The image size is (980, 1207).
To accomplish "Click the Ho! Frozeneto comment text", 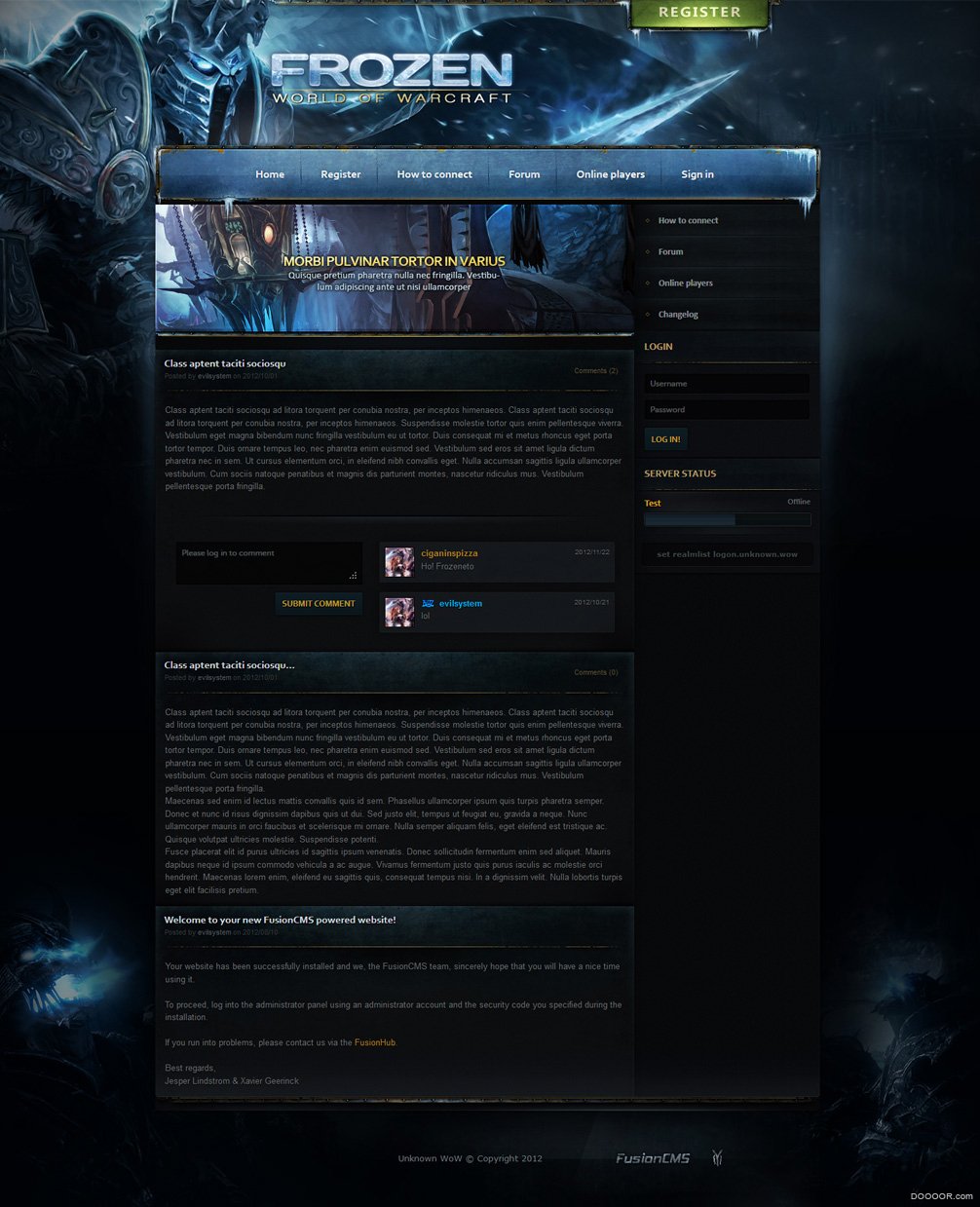I will point(448,566).
